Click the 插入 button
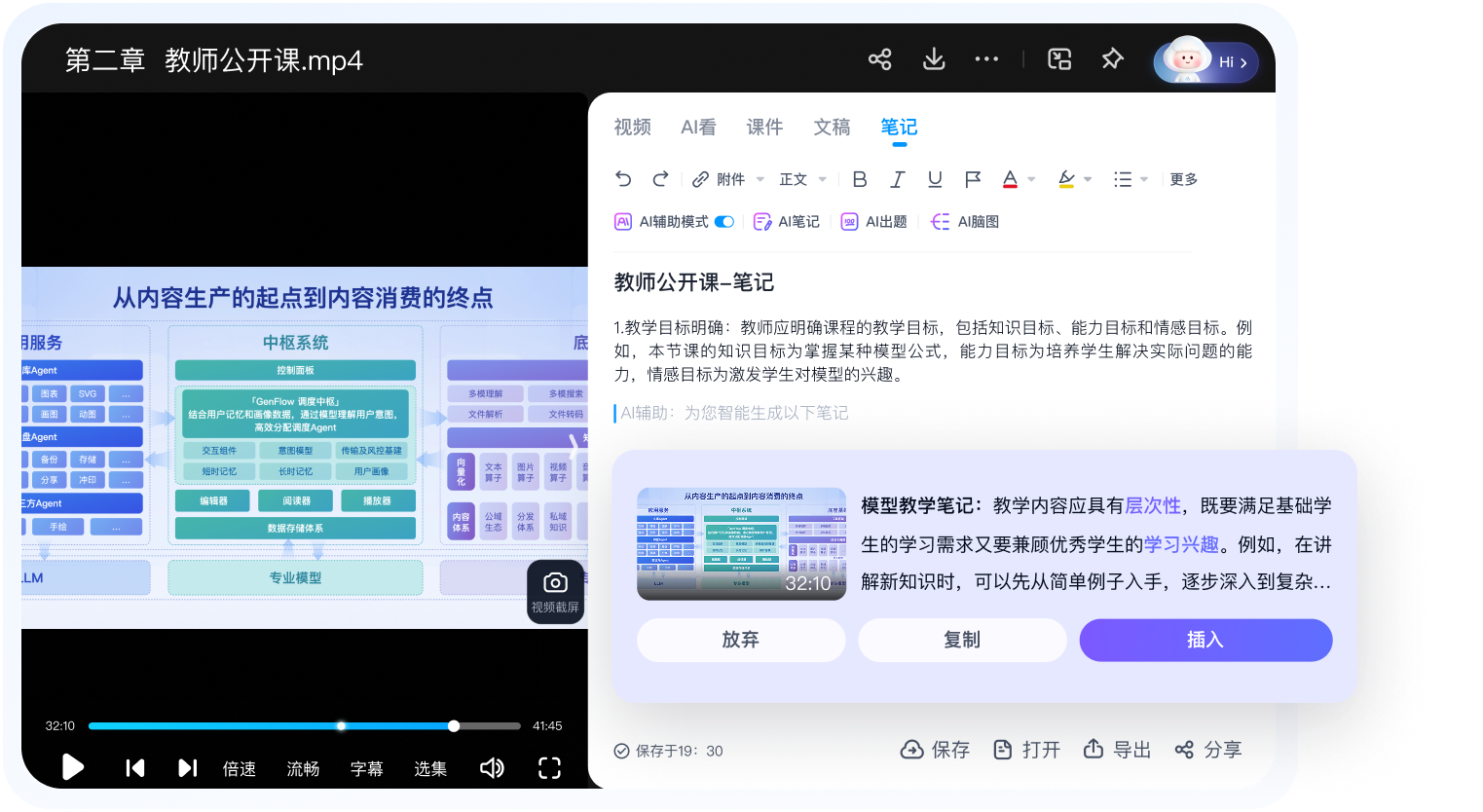The height and width of the screenshot is (812, 1483). click(1205, 640)
